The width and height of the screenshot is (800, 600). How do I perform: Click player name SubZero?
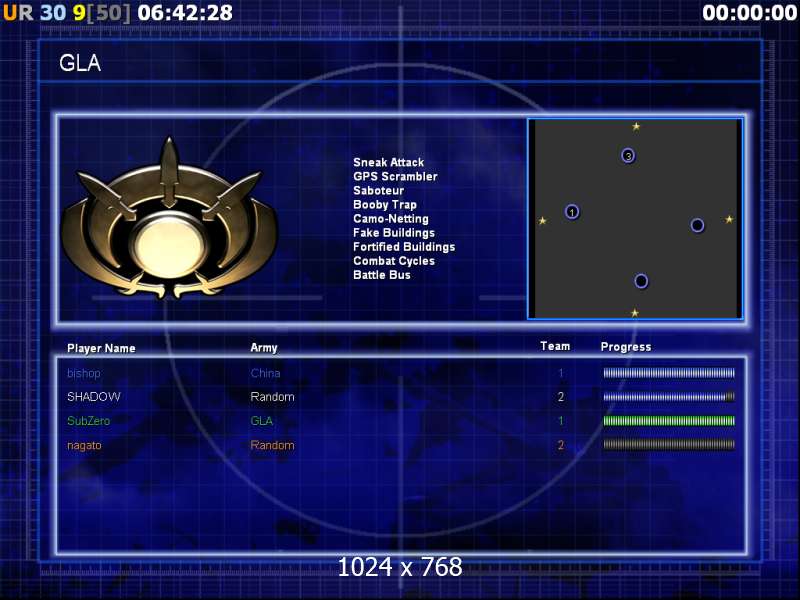click(88, 421)
